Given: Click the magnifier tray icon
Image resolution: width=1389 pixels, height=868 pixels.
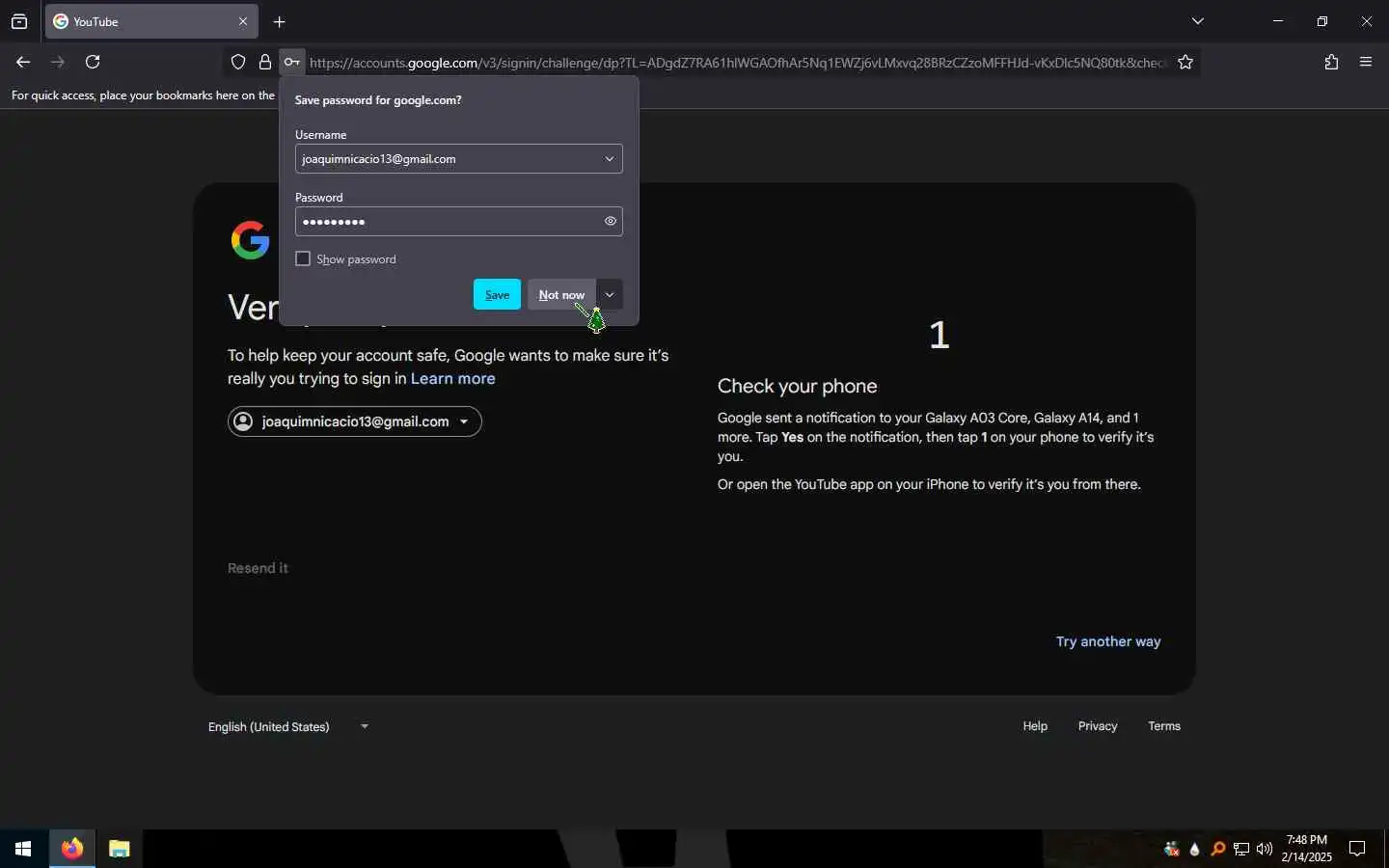Looking at the screenshot, I should tap(1218, 849).
